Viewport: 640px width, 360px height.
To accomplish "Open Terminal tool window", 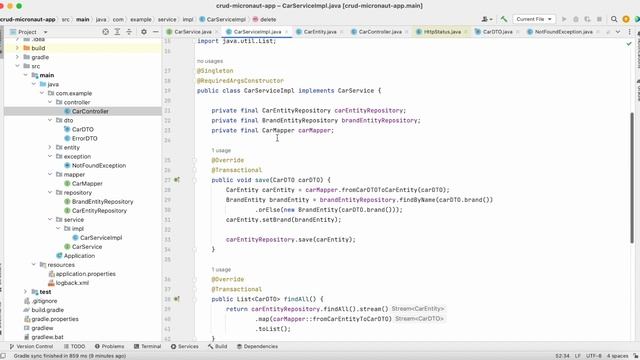I will point(147,347).
